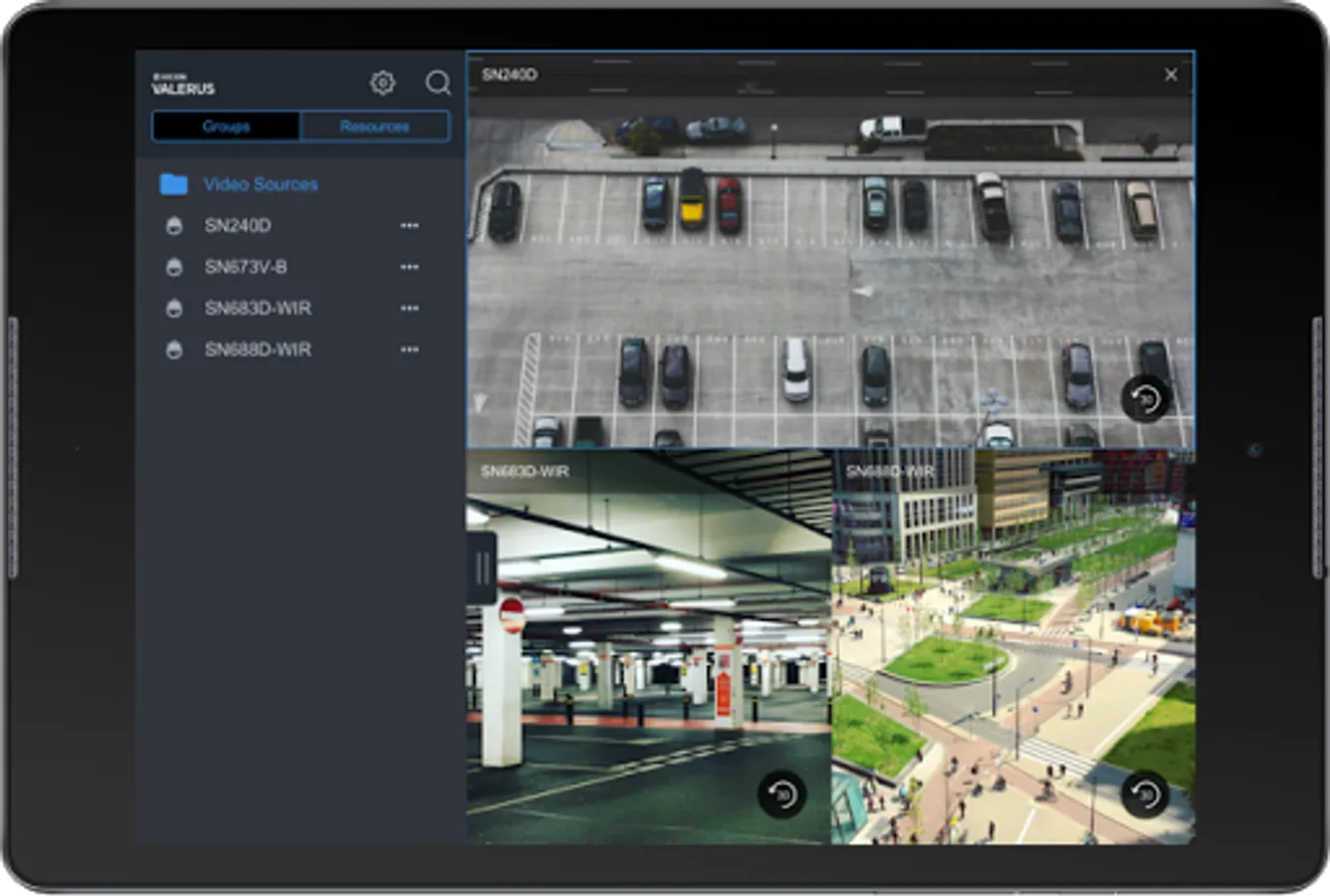Screen dimensions: 1330x896
Task: Click the camera icon beside SN673V-B
Action: (x=174, y=267)
